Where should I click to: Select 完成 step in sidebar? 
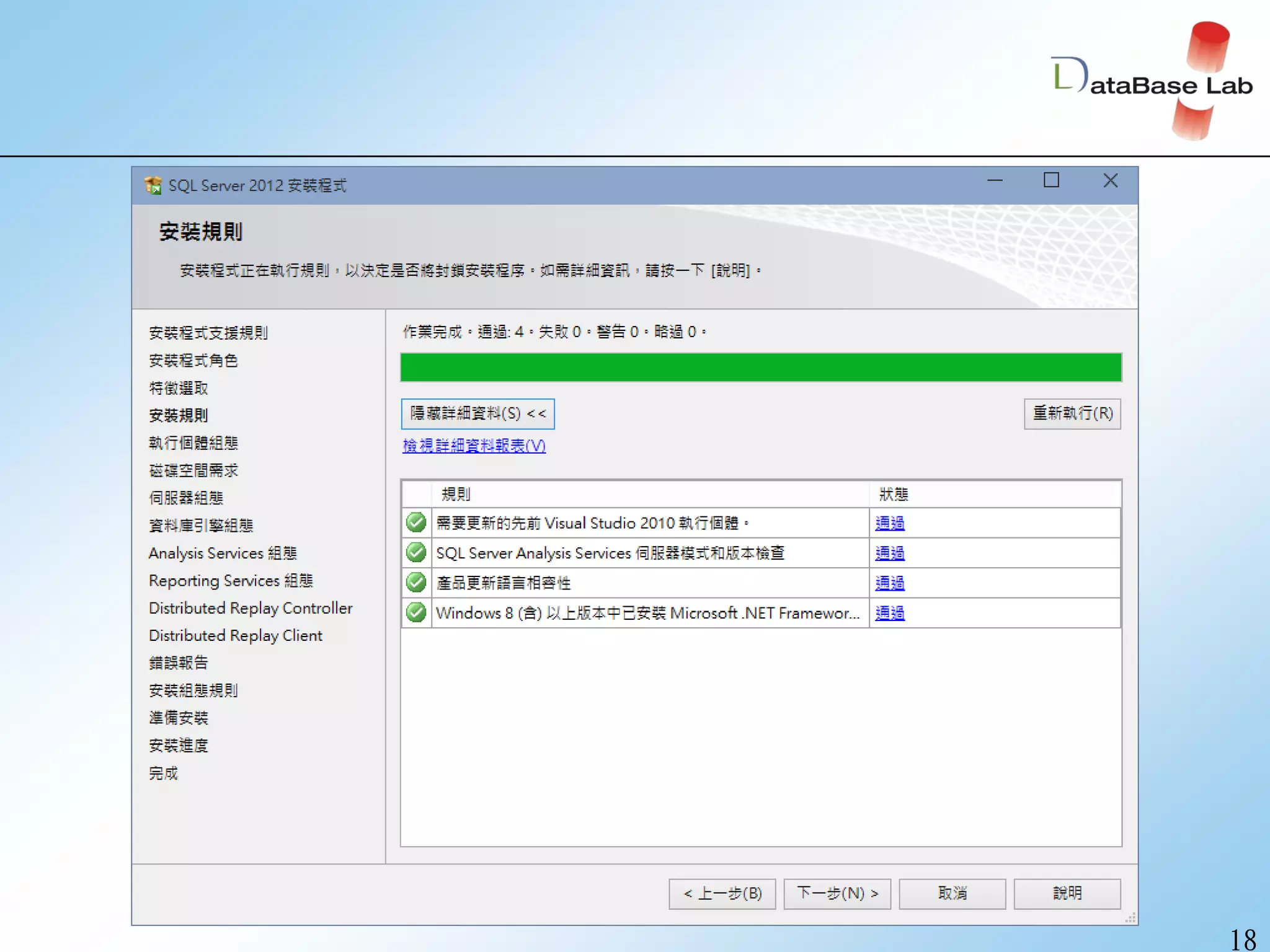coord(164,773)
